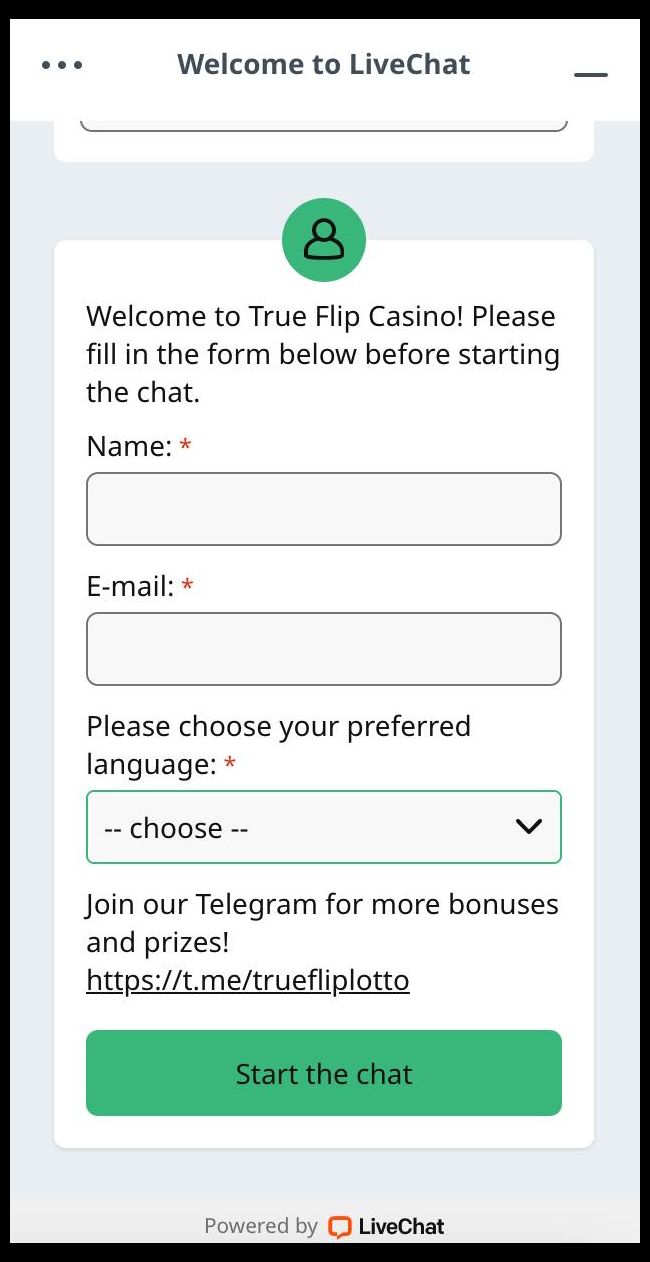The width and height of the screenshot is (650, 1262).
Task: Click the red asterisk after 'language:'
Action: (230, 765)
